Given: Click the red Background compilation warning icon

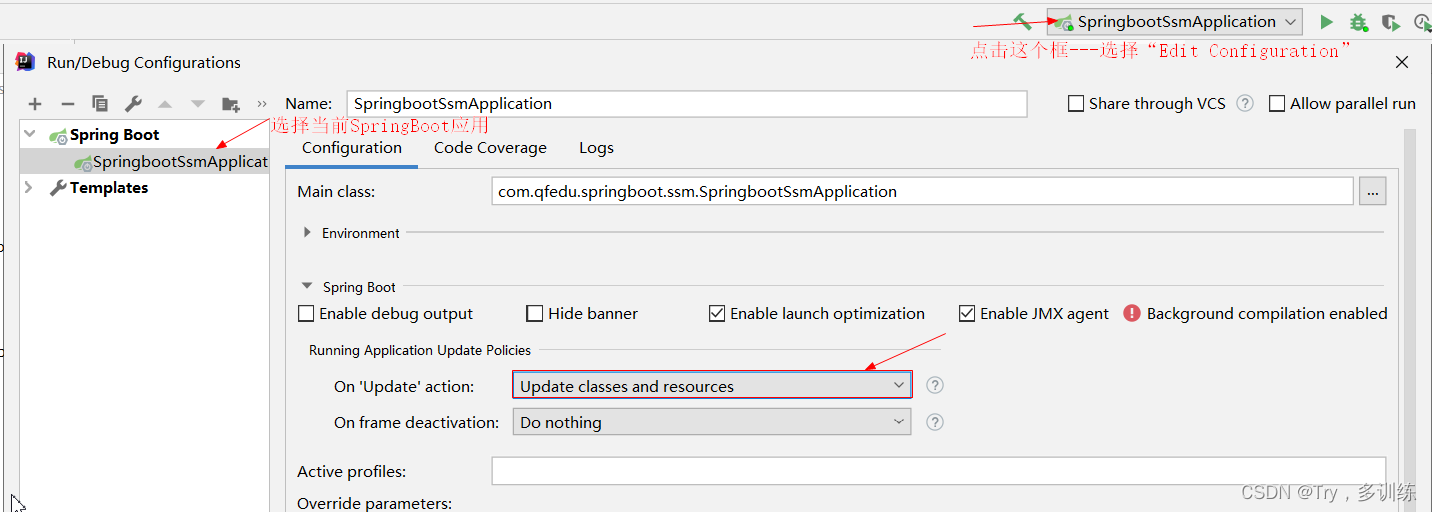Looking at the screenshot, I should 1132,313.
